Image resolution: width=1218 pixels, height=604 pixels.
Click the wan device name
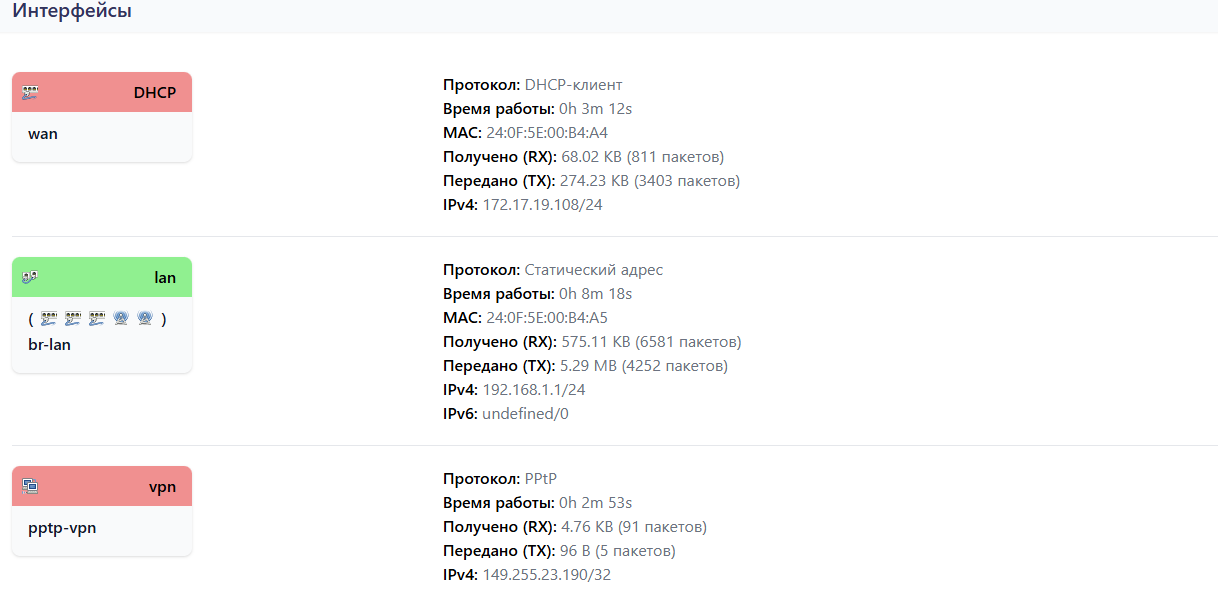[x=43, y=134]
